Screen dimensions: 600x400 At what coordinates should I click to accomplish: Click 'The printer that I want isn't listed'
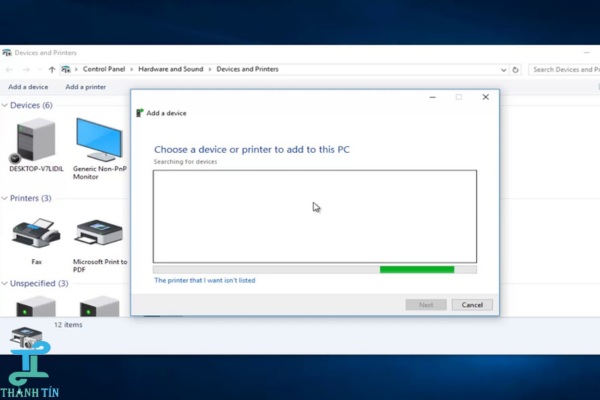point(205,280)
